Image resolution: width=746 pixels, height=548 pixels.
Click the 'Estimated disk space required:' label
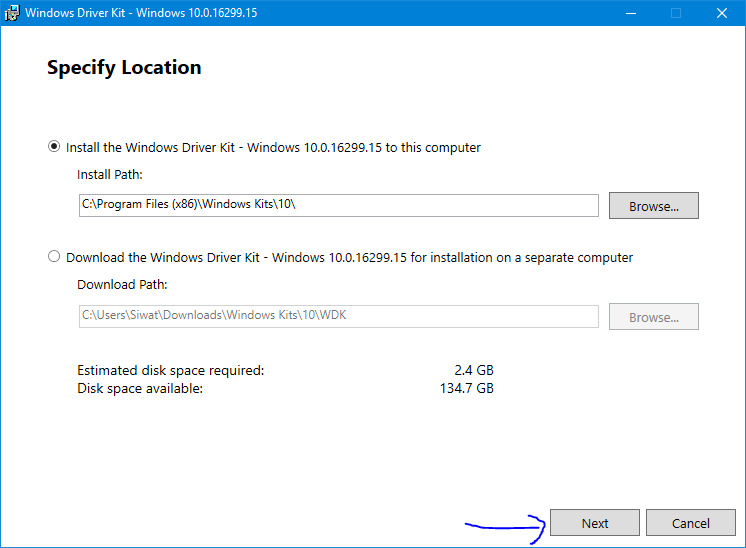pos(171,370)
